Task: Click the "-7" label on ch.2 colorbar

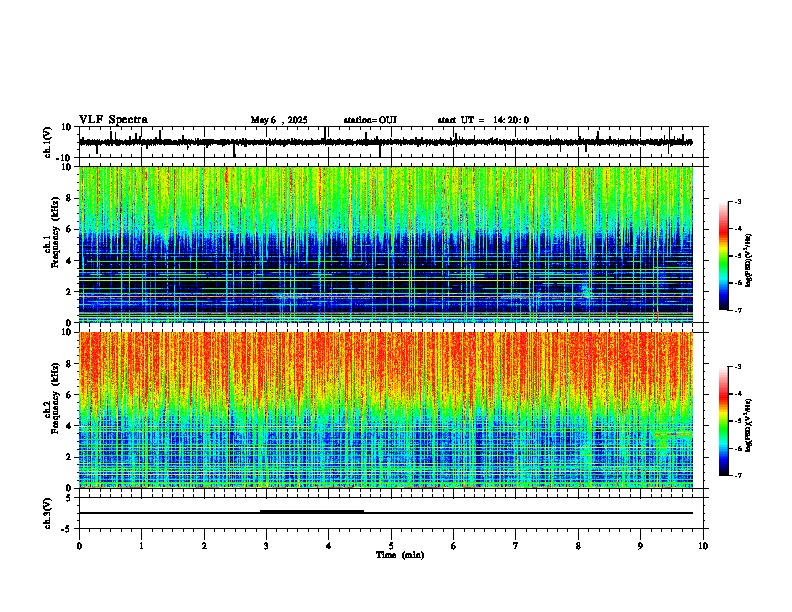Action: point(737,475)
